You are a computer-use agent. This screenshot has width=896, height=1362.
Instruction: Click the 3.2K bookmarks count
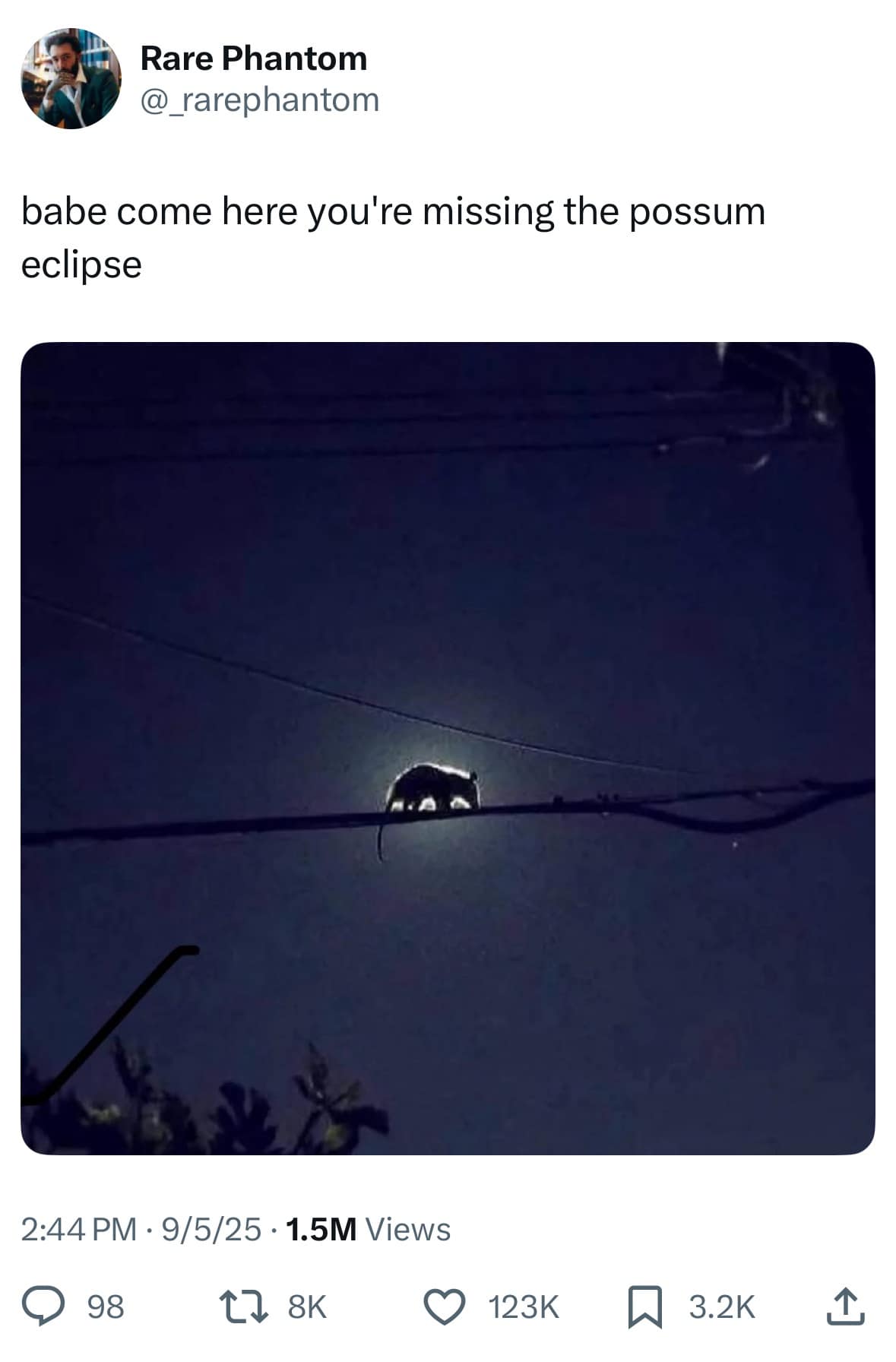(722, 1307)
